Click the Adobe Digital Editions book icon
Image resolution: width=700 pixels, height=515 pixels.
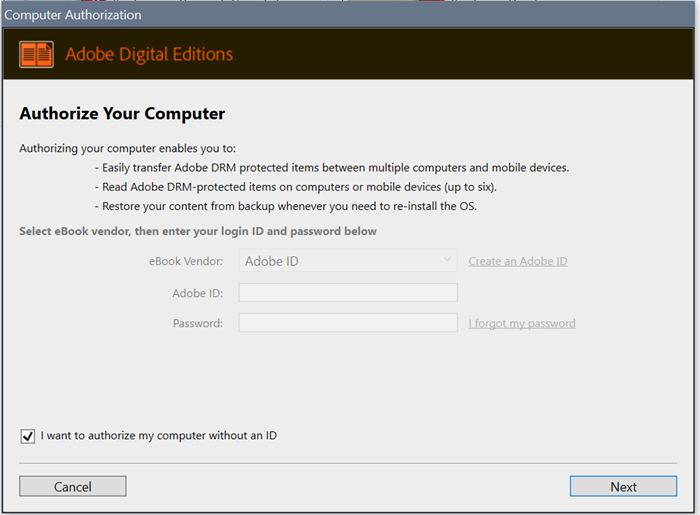pyautogui.click(x=37, y=54)
